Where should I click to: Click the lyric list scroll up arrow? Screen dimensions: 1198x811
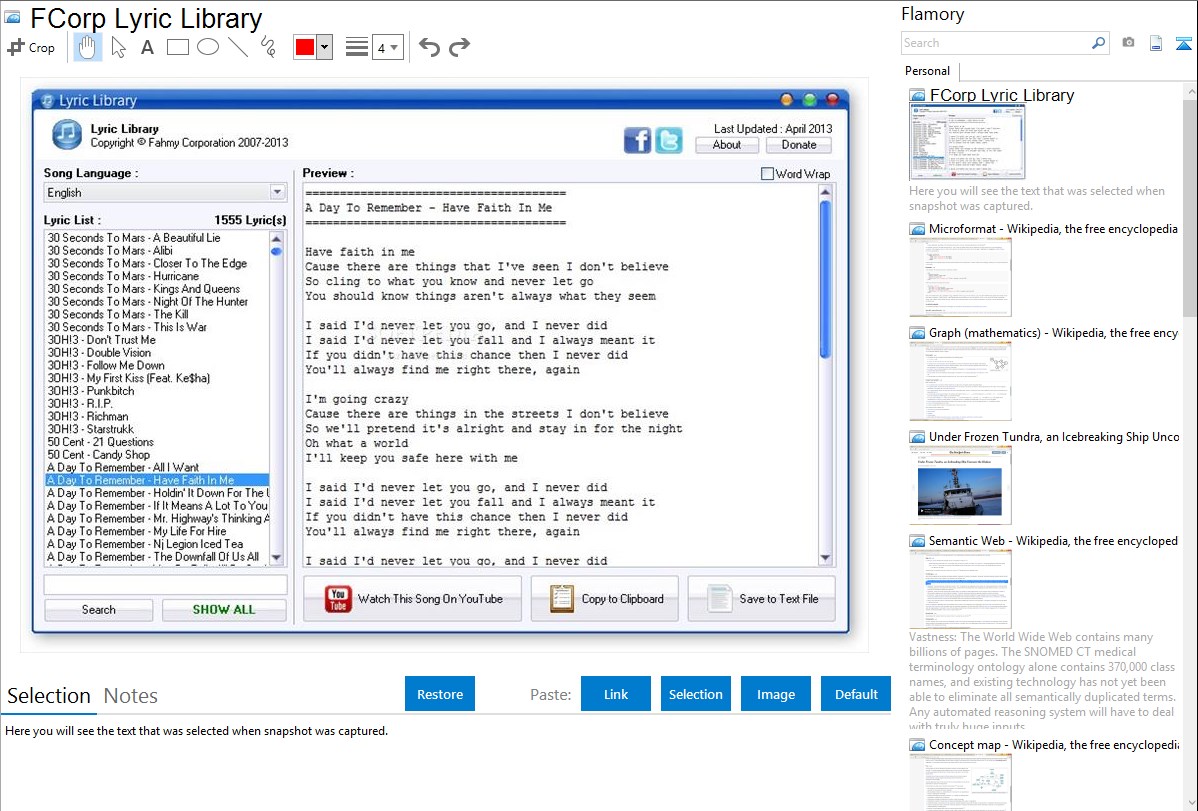pos(277,238)
